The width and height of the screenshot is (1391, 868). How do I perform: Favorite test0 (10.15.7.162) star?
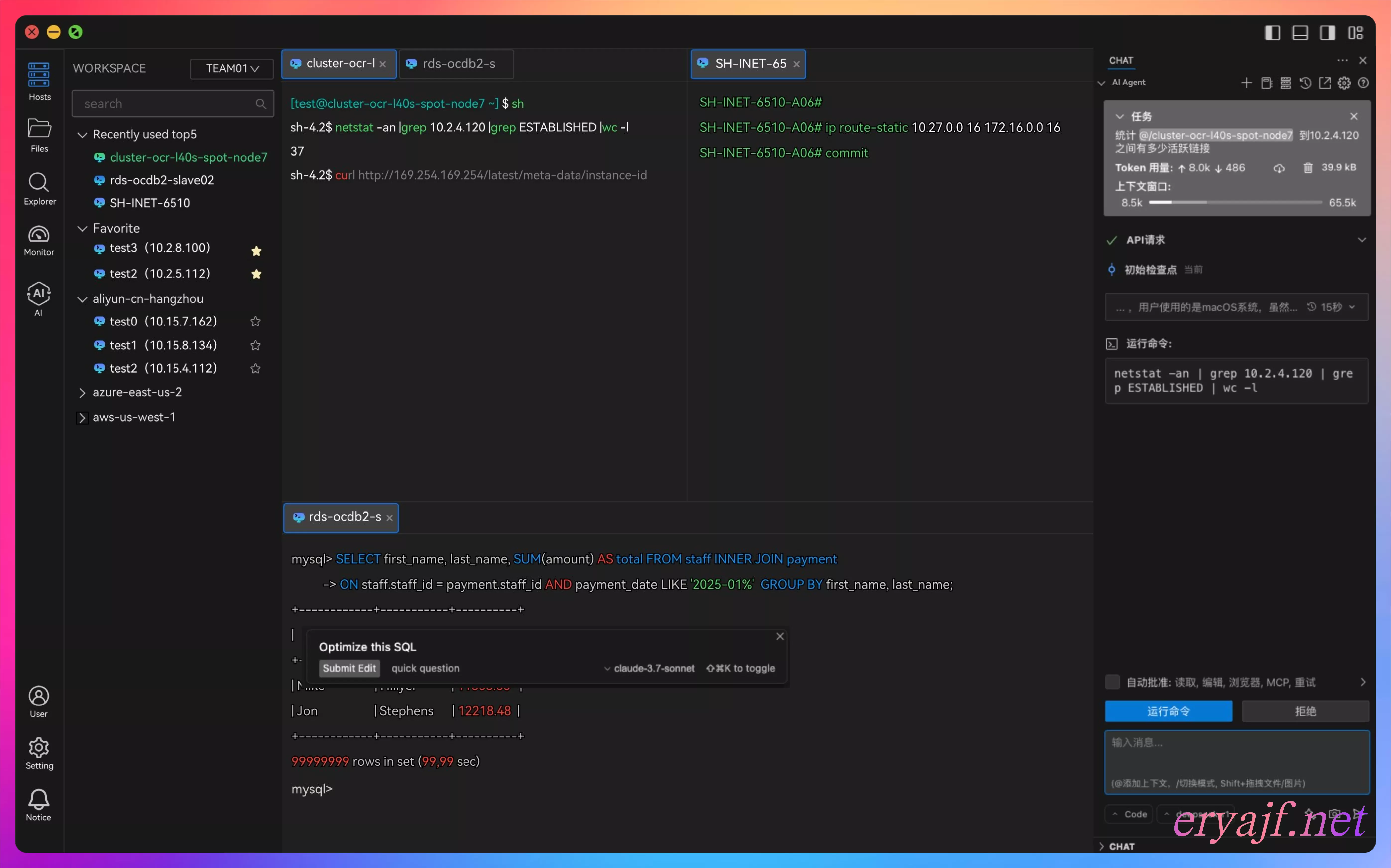255,322
